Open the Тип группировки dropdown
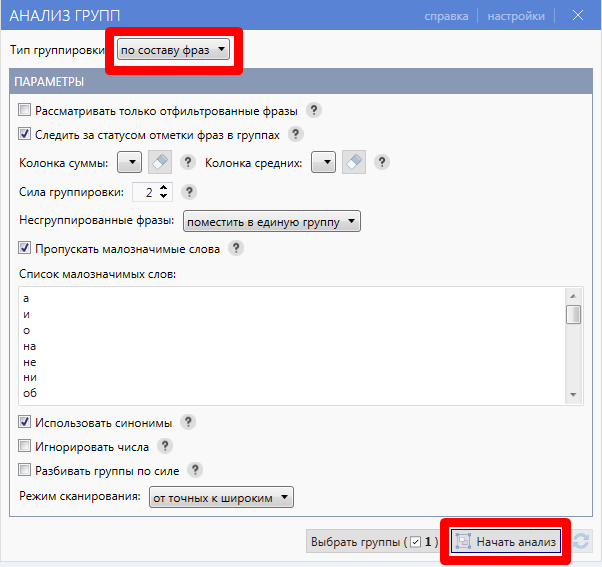 173,50
